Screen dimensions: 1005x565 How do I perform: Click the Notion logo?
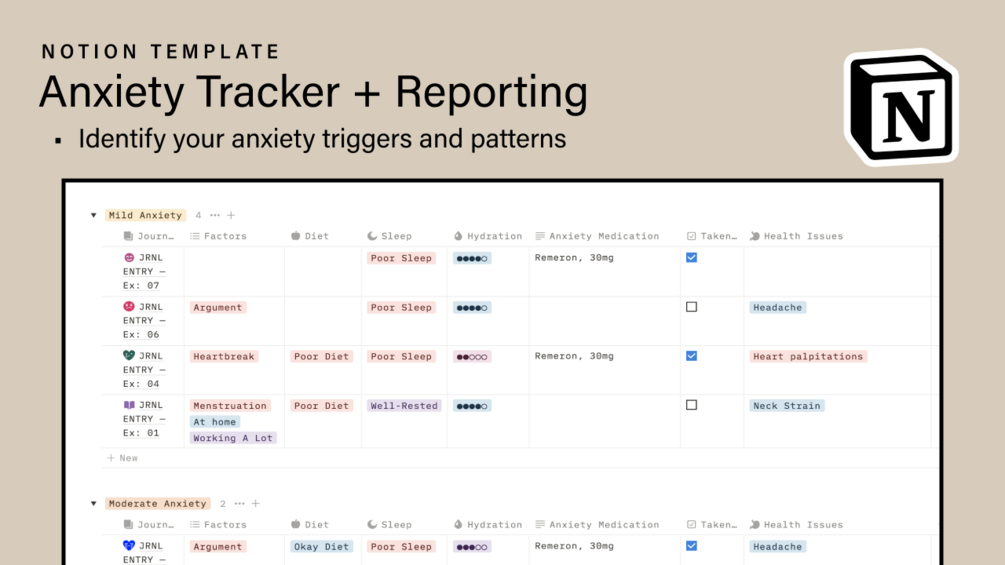(x=902, y=108)
